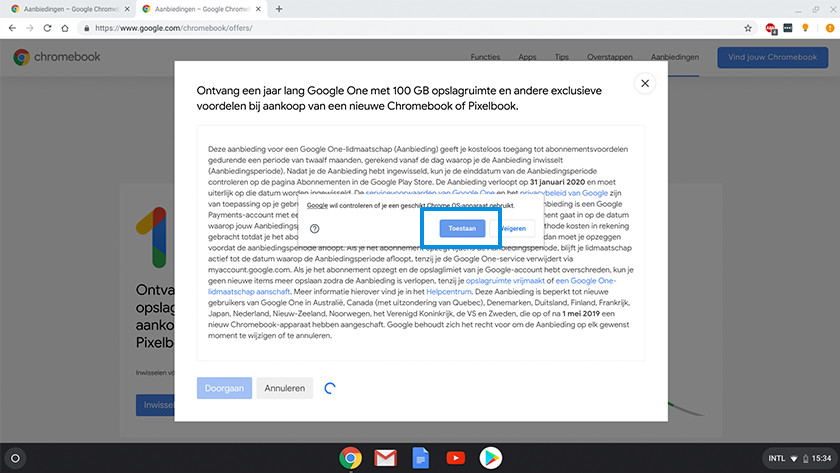
Task: Select the second Aanbiedingen tab
Action: point(201,9)
